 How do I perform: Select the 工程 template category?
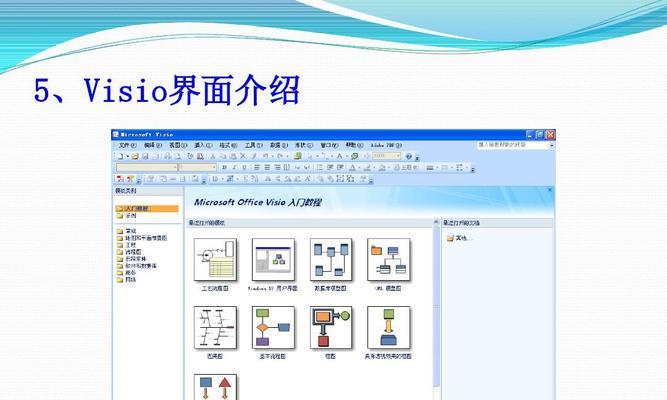(x=127, y=245)
